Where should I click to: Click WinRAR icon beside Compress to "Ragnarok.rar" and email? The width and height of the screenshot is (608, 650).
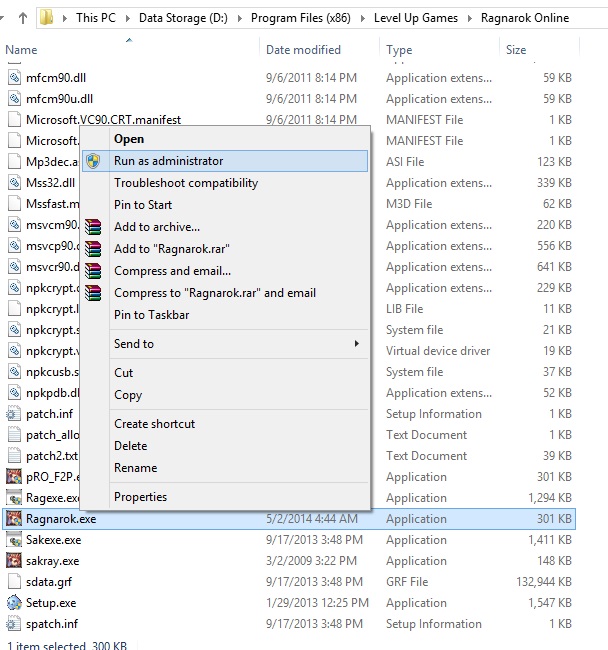coord(93,293)
